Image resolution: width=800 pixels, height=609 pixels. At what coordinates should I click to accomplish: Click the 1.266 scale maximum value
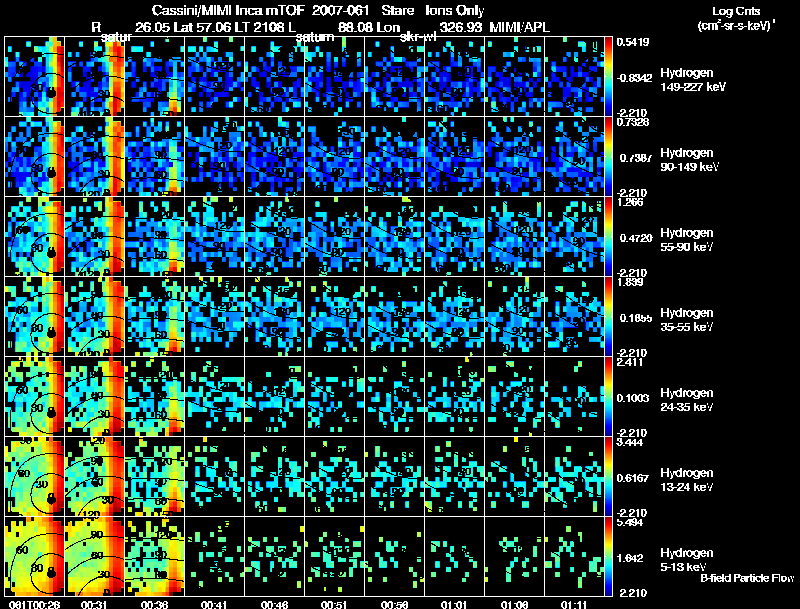pos(630,202)
